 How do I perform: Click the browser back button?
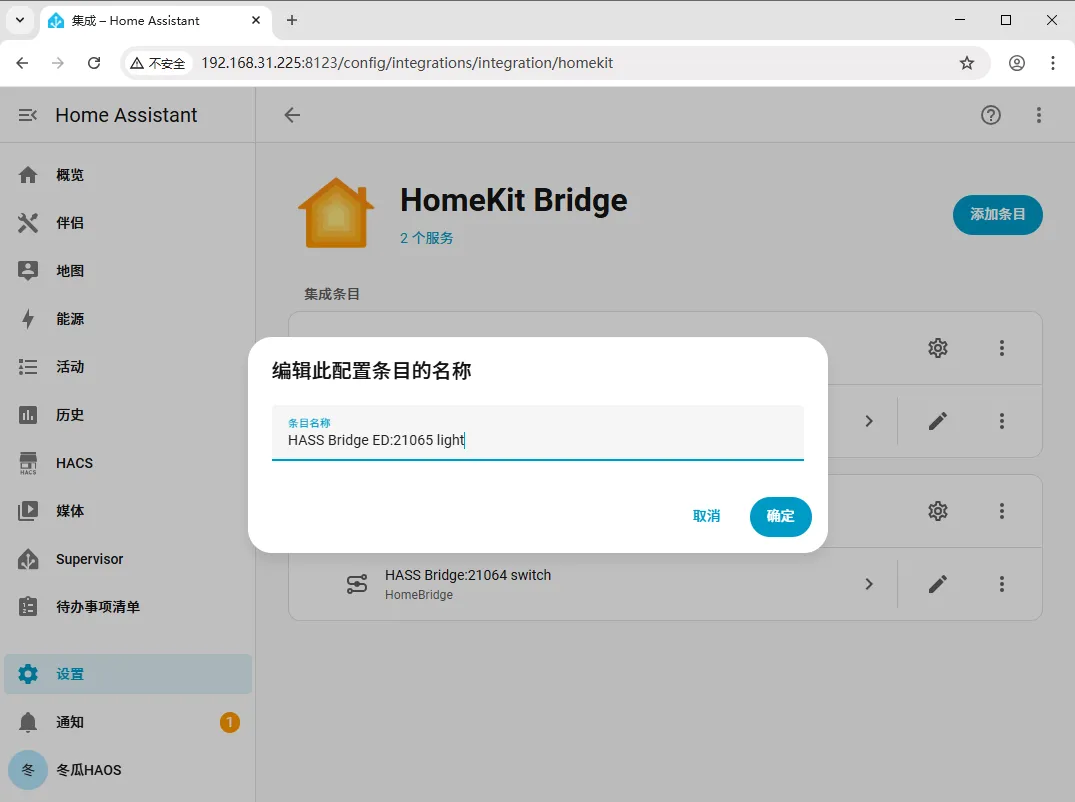[x=22, y=63]
